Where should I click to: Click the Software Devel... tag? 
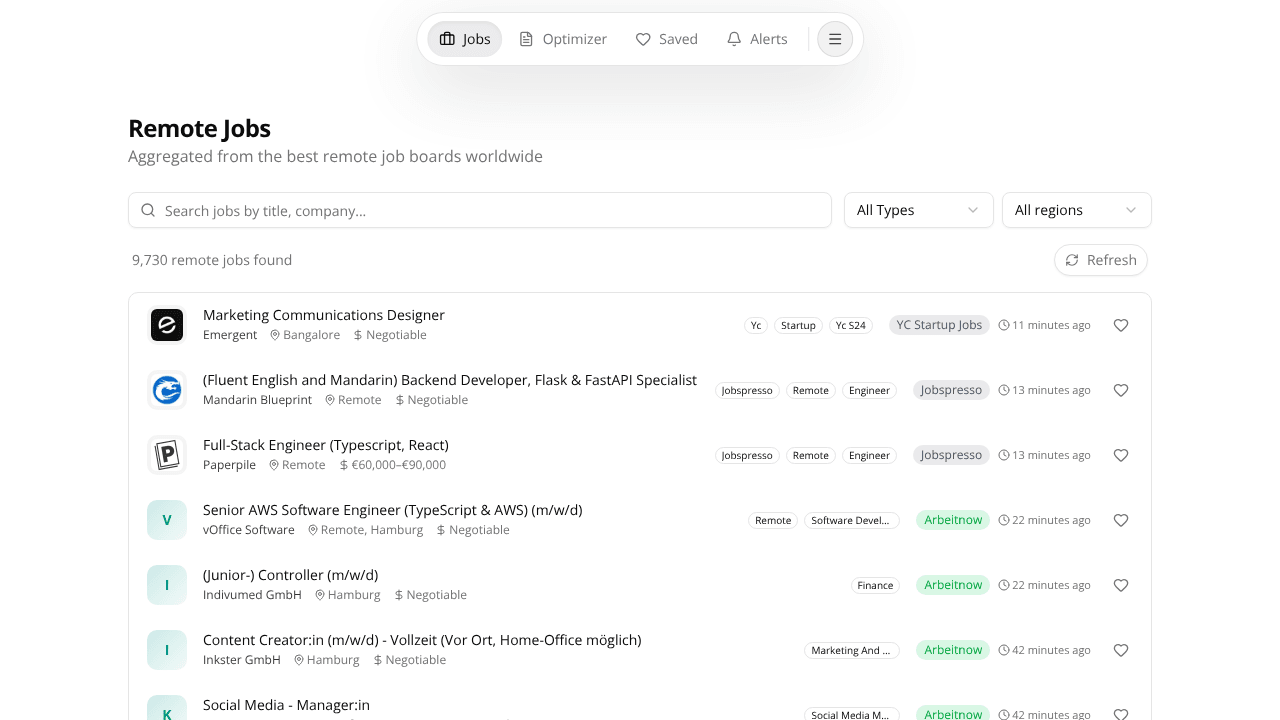point(852,520)
